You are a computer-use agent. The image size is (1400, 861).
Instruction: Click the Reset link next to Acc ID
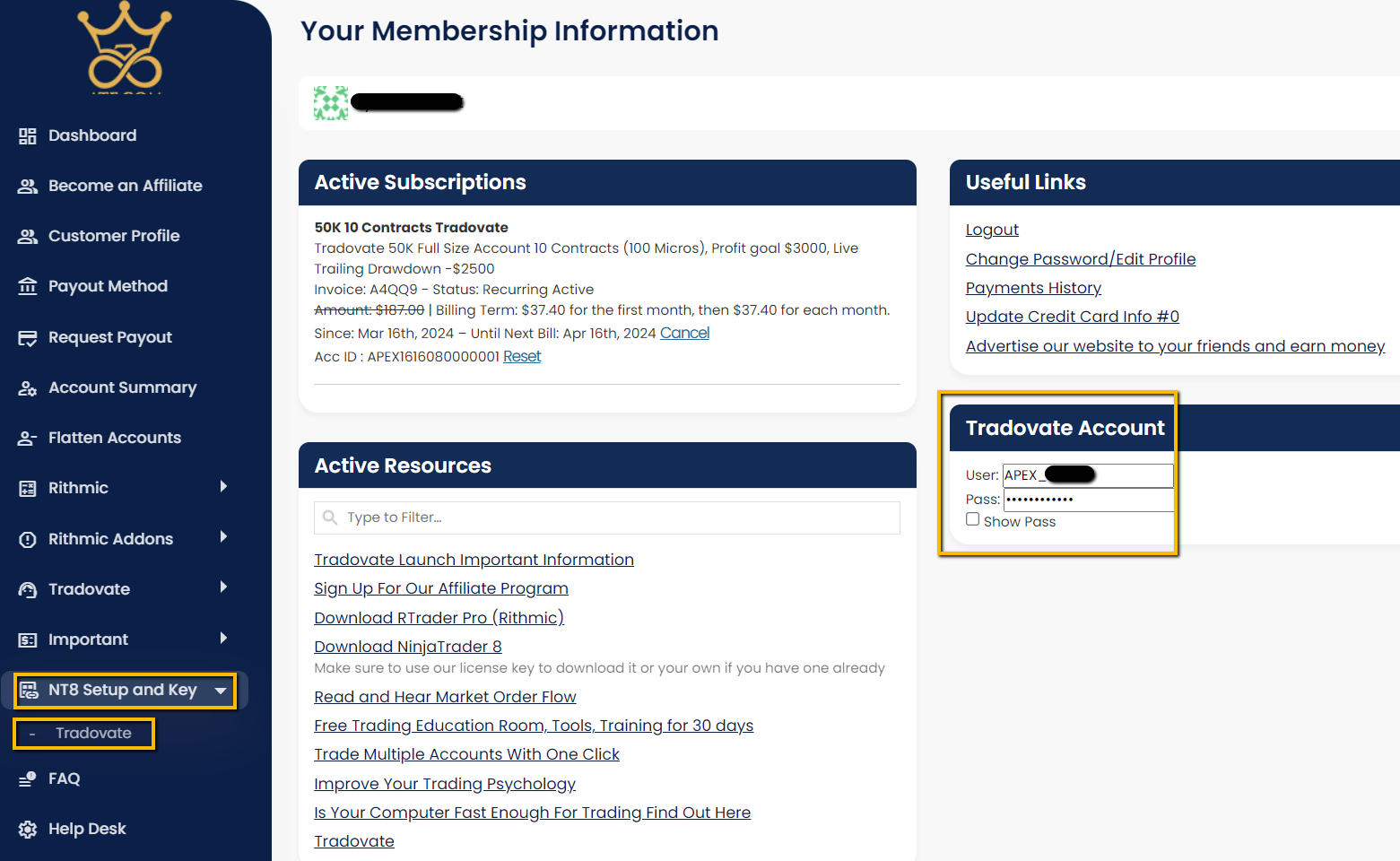(x=522, y=356)
